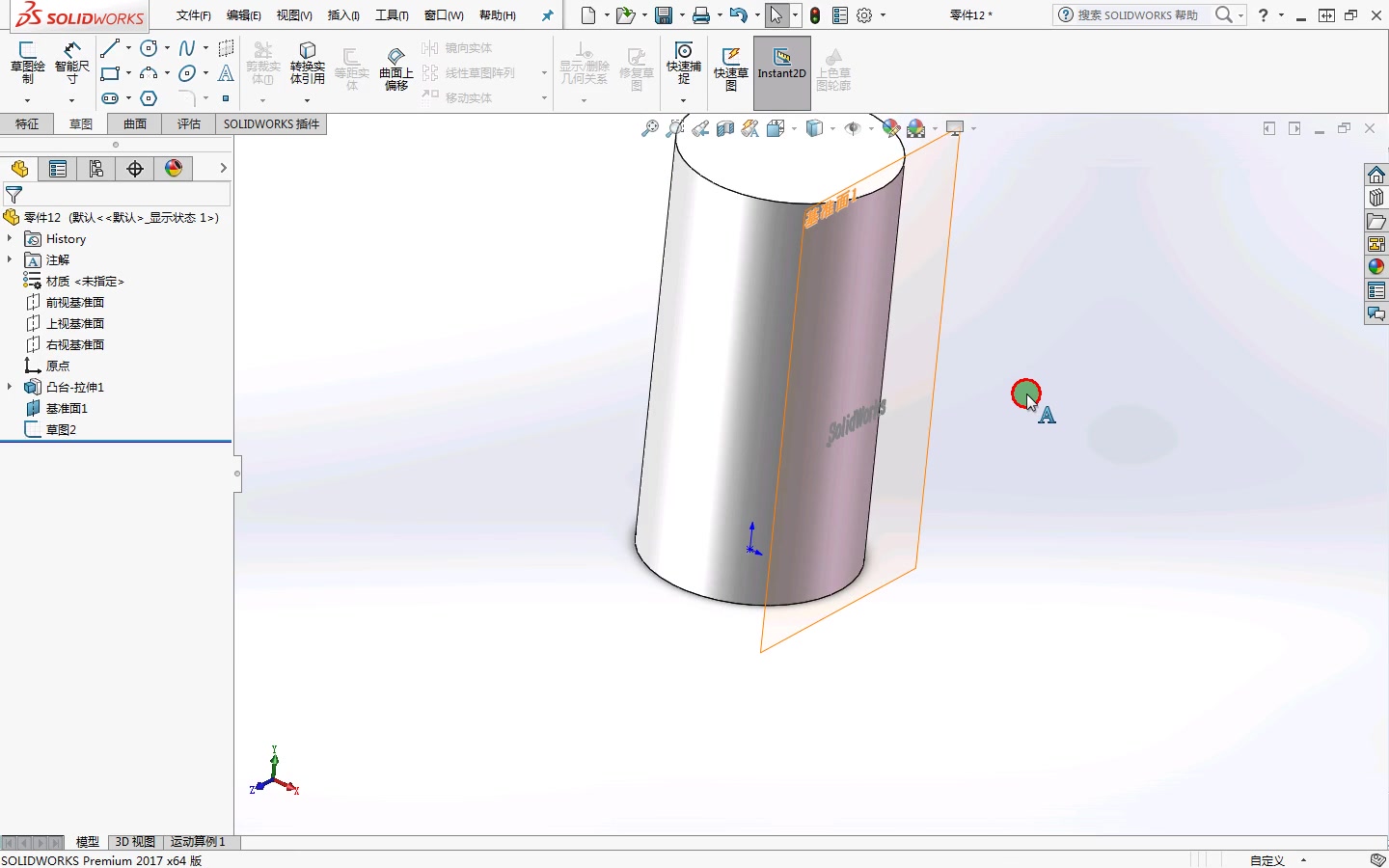Expand the 注解 annotations node

point(10,259)
